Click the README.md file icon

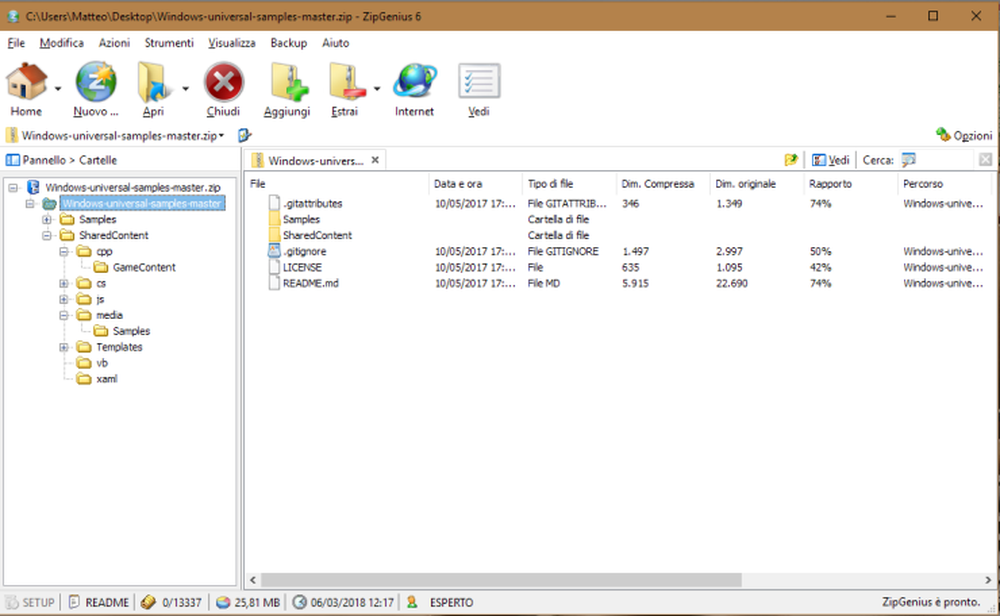point(274,282)
